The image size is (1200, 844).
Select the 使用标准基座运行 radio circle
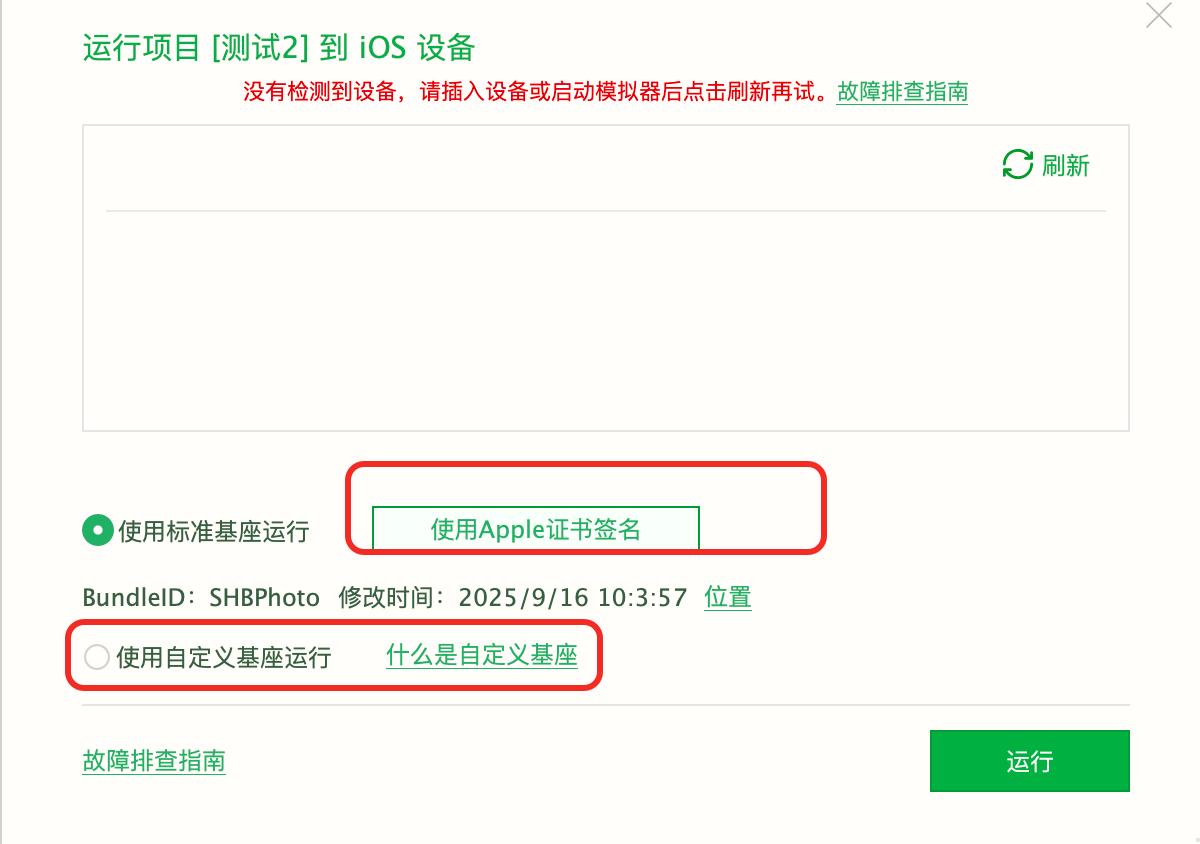[x=97, y=531]
